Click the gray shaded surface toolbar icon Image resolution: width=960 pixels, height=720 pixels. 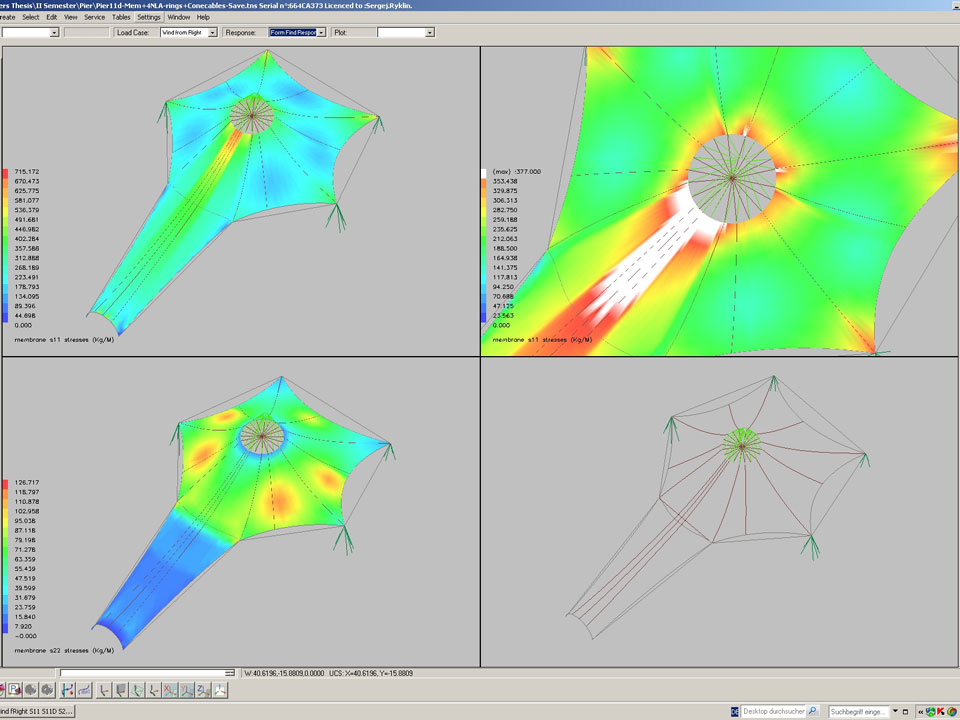[x=30, y=690]
